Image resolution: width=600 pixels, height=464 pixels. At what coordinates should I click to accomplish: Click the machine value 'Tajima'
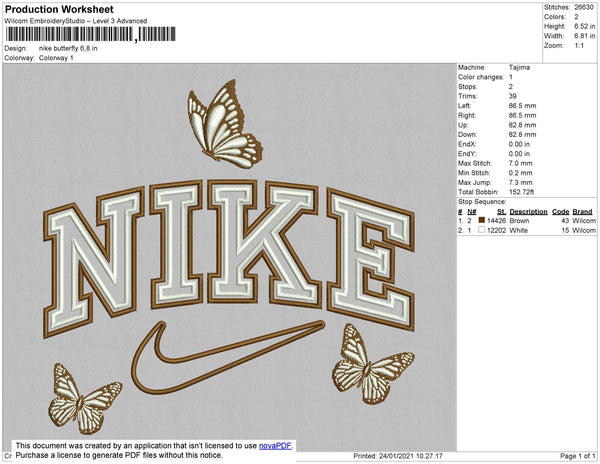pyautogui.click(x=519, y=67)
